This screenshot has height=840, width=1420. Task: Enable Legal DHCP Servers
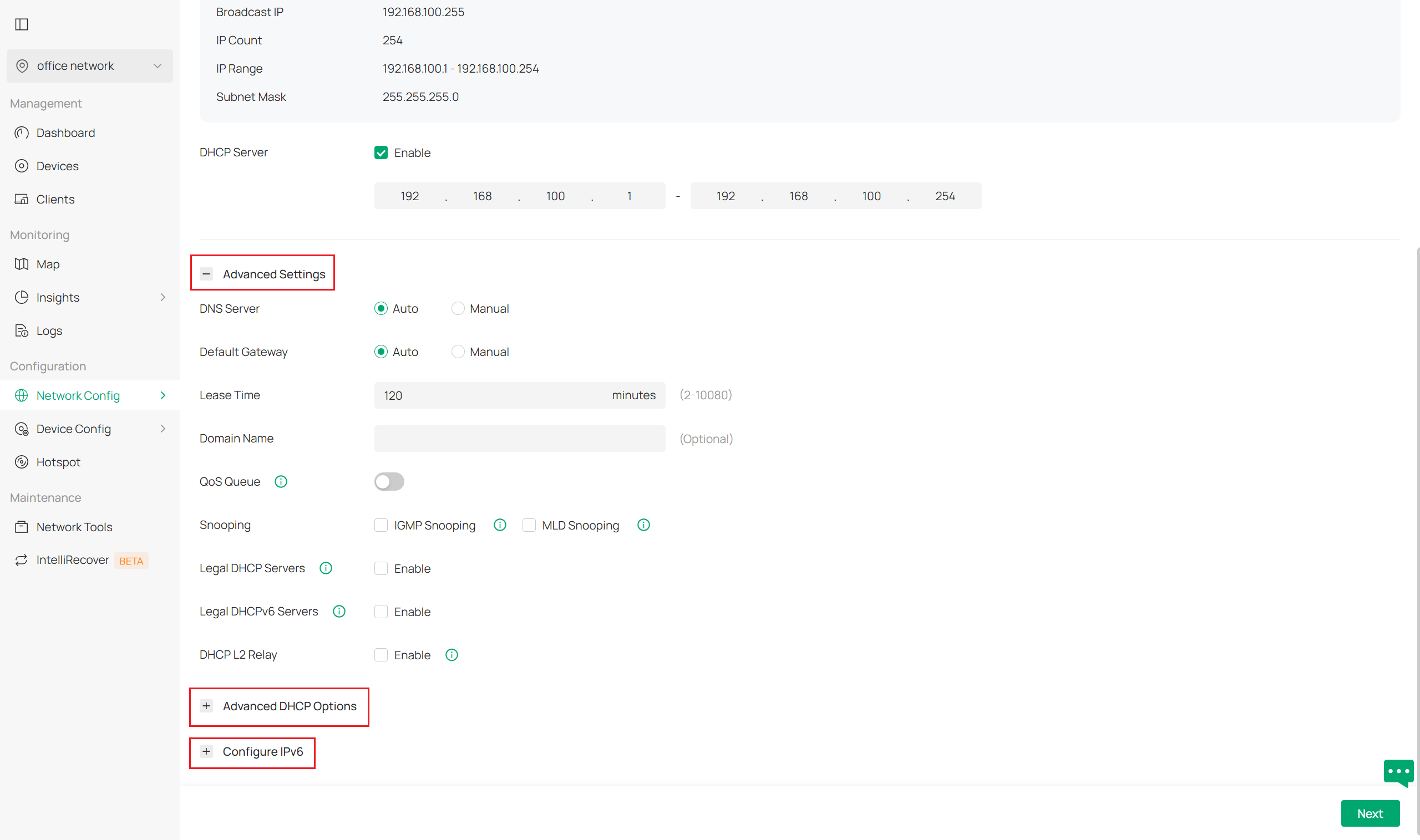pos(381,568)
